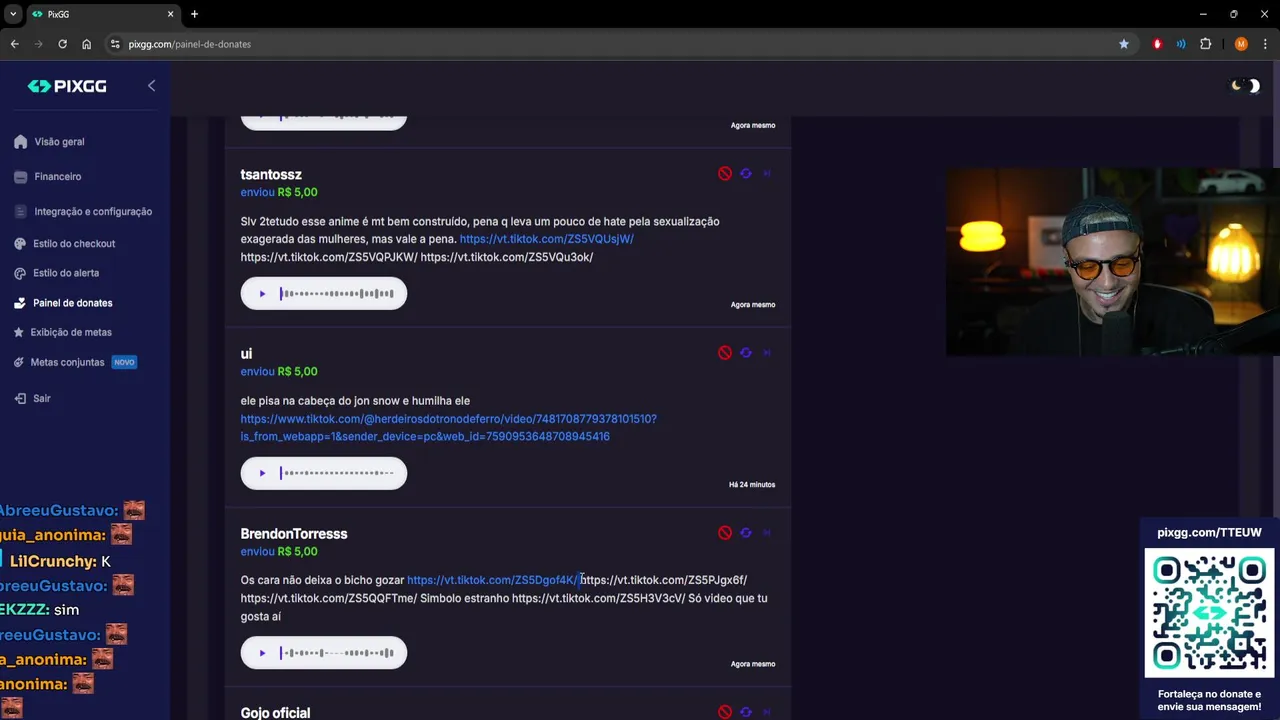
Task: Open tab search dropdown arrow
Action: (x=13, y=14)
